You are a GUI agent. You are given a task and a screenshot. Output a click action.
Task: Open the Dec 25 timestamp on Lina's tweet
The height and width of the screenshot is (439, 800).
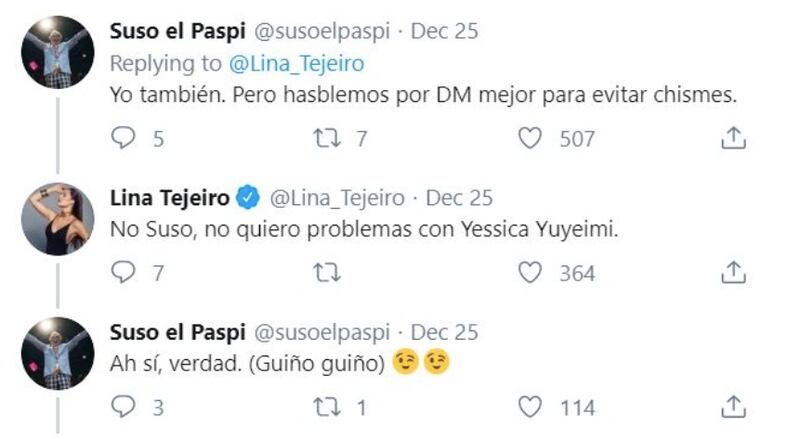tap(452, 197)
